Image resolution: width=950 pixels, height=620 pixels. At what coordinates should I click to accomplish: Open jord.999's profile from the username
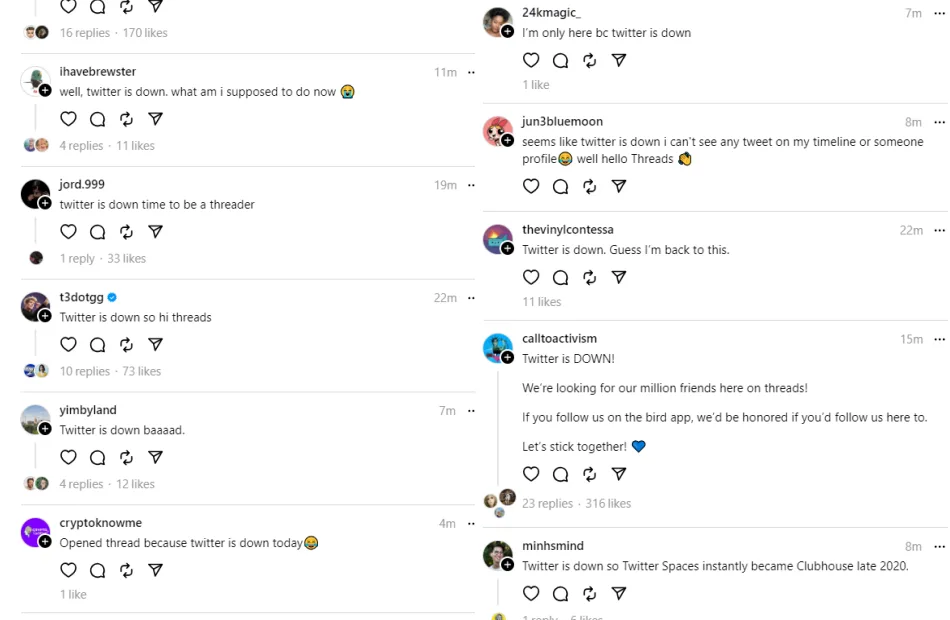pyautogui.click(x=82, y=185)
